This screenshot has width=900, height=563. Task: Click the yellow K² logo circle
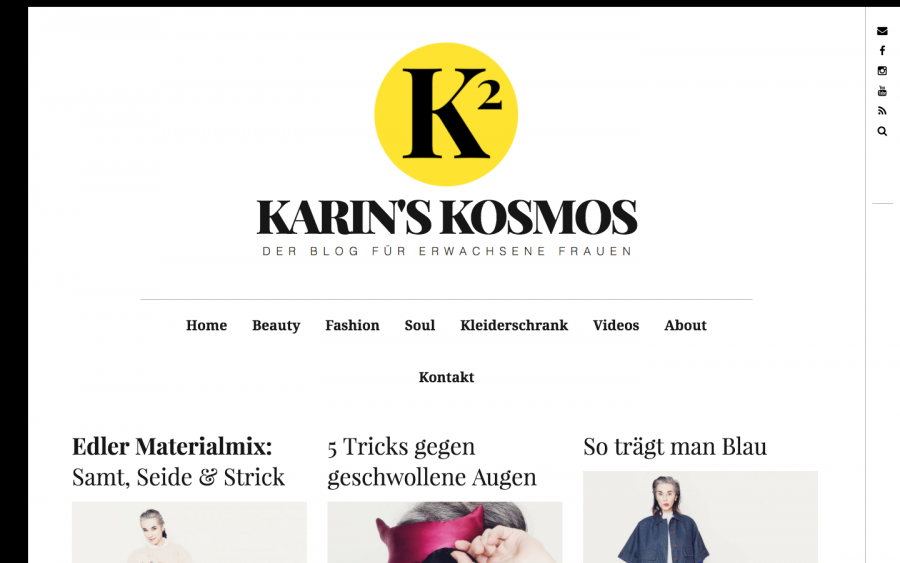coord(446,114)
